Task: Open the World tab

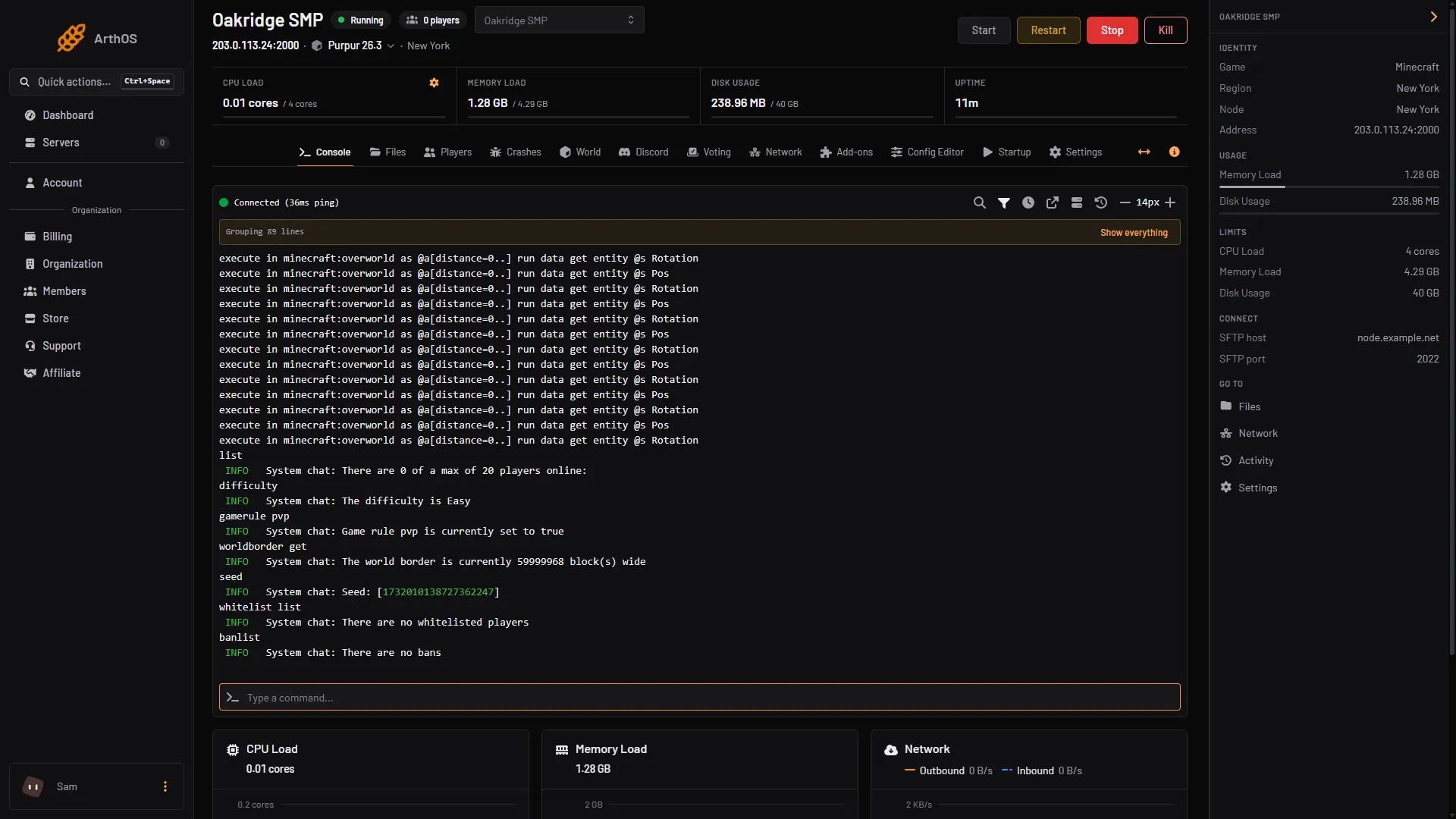Action: tap(580, 152)
